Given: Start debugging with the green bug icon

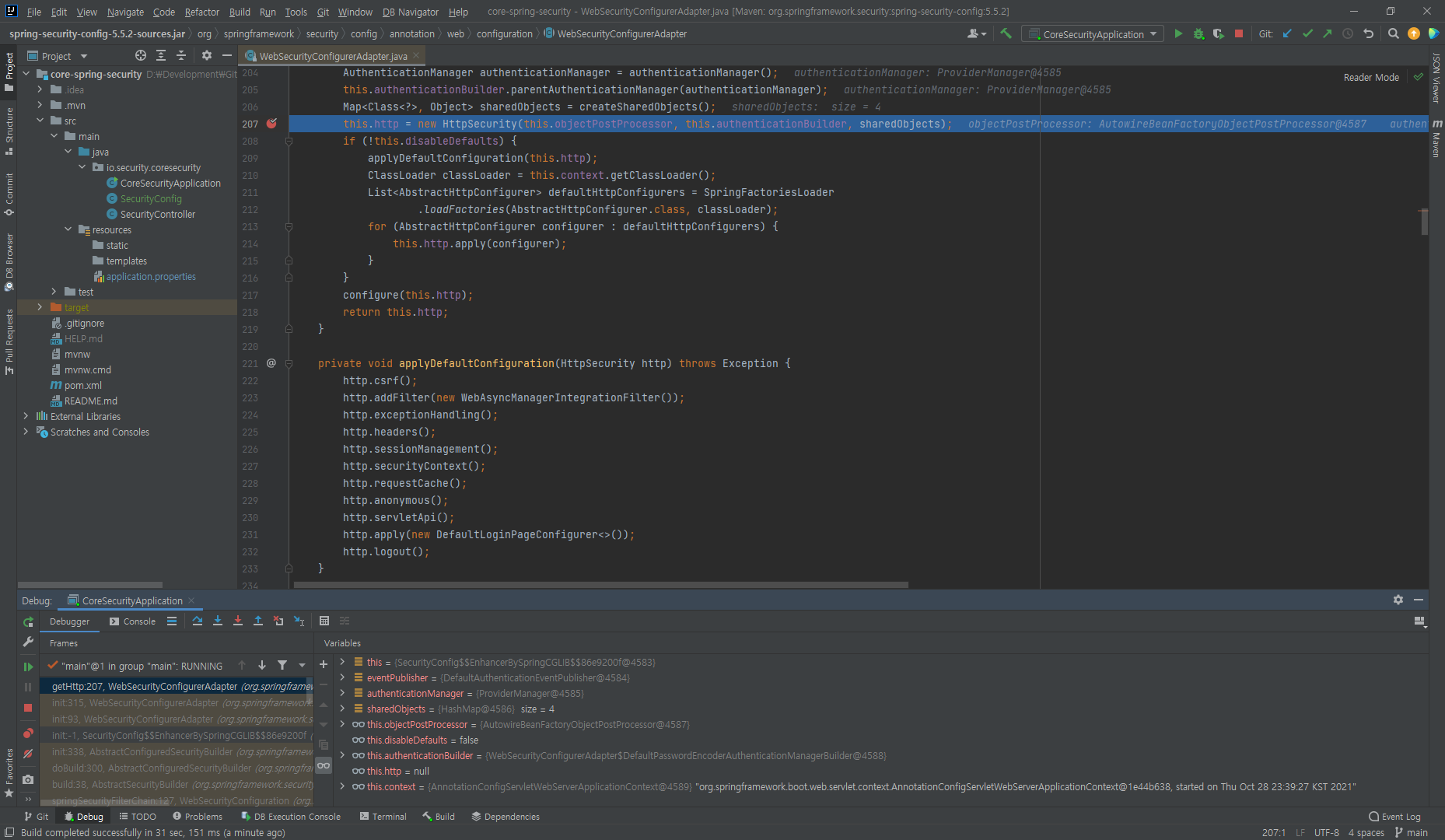Looking at the screenshot, I should click(x=1198, y=33).
